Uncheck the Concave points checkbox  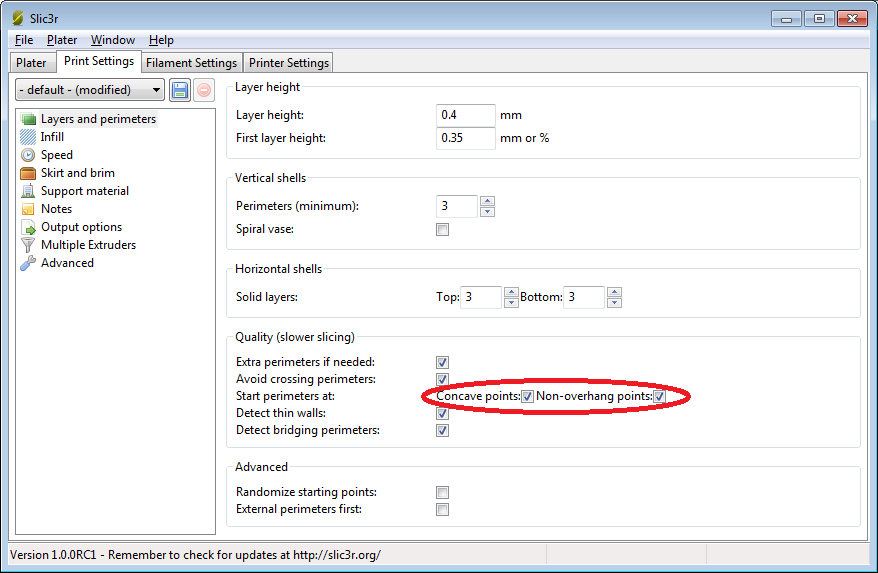click(x=527, y=397)
